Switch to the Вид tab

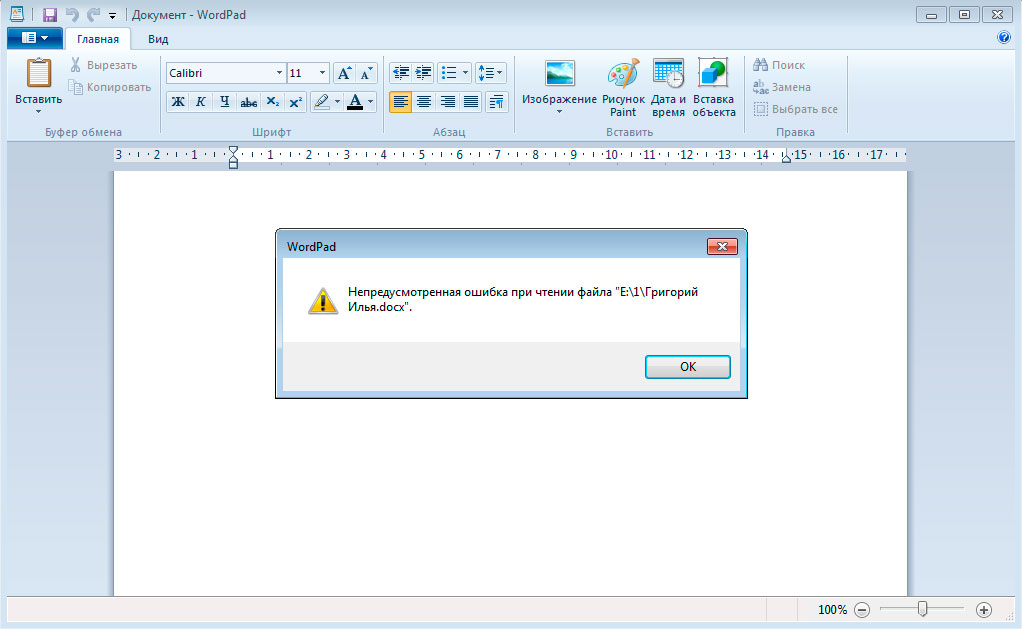(158, 39)
